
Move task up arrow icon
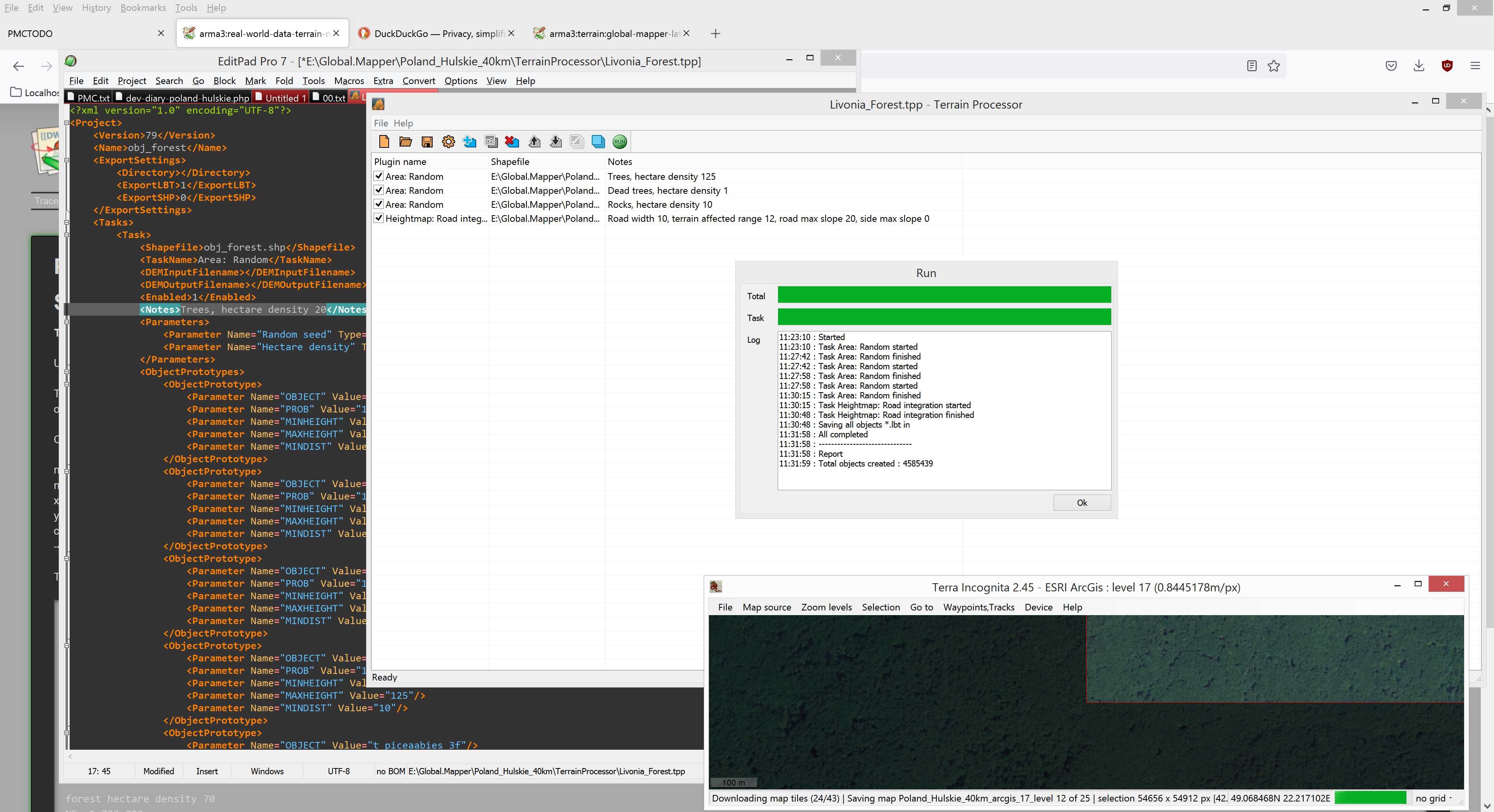pos(534,142)
